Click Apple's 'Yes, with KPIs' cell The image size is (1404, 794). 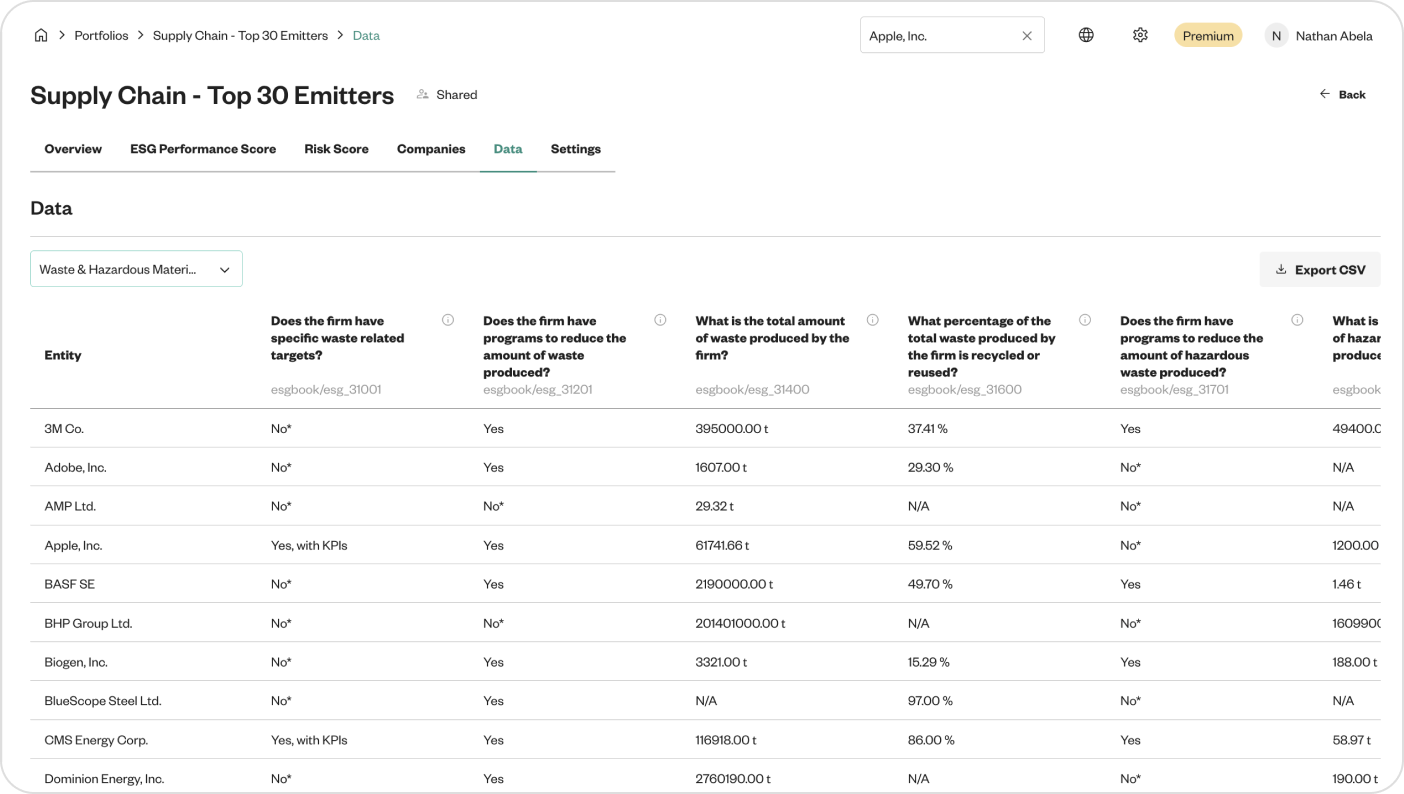309,545
